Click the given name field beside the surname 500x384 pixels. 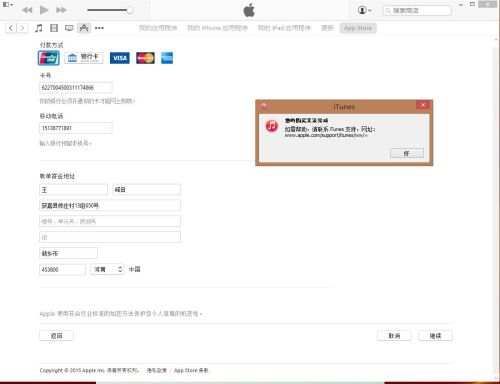[x=147, y=190]
